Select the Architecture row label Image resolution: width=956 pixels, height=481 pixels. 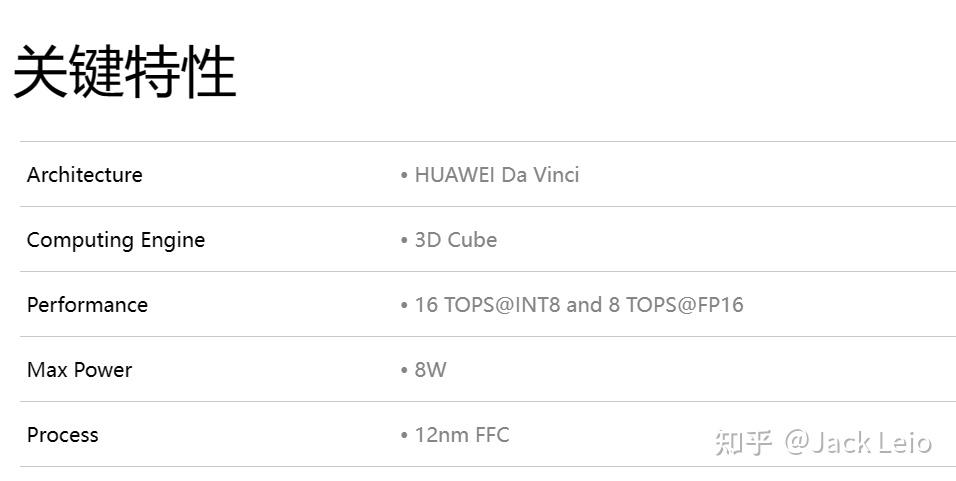click(85, 175)
